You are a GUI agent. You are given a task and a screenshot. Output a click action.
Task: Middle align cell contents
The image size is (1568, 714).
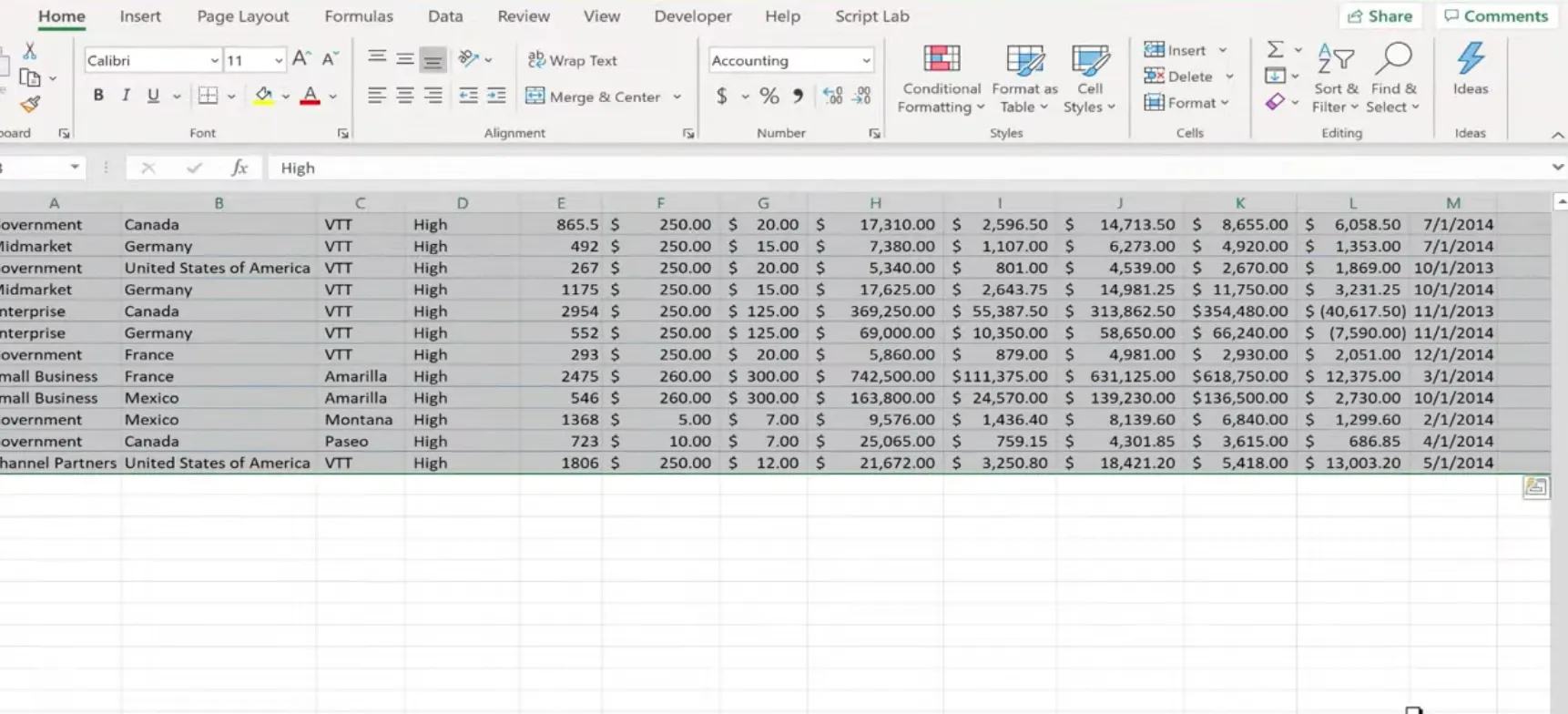405,59
